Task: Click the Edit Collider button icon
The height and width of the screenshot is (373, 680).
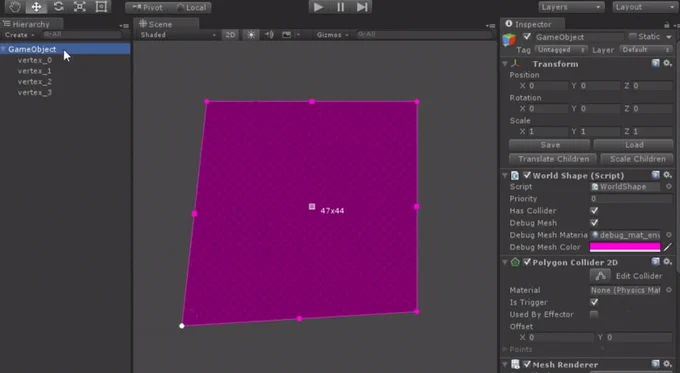Action: tap(600, 276)
